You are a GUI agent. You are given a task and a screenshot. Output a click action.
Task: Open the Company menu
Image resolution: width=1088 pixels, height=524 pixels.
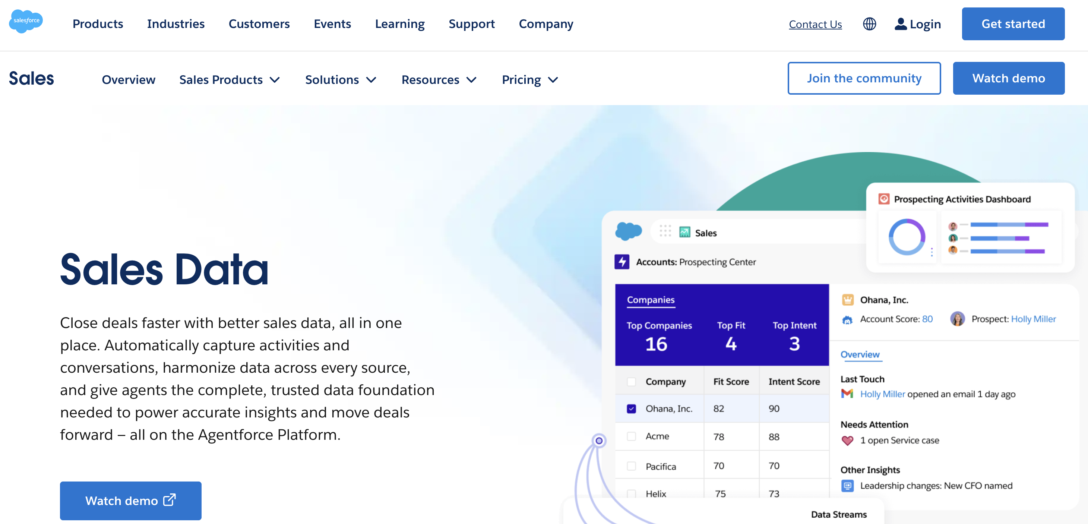point(546,24)
